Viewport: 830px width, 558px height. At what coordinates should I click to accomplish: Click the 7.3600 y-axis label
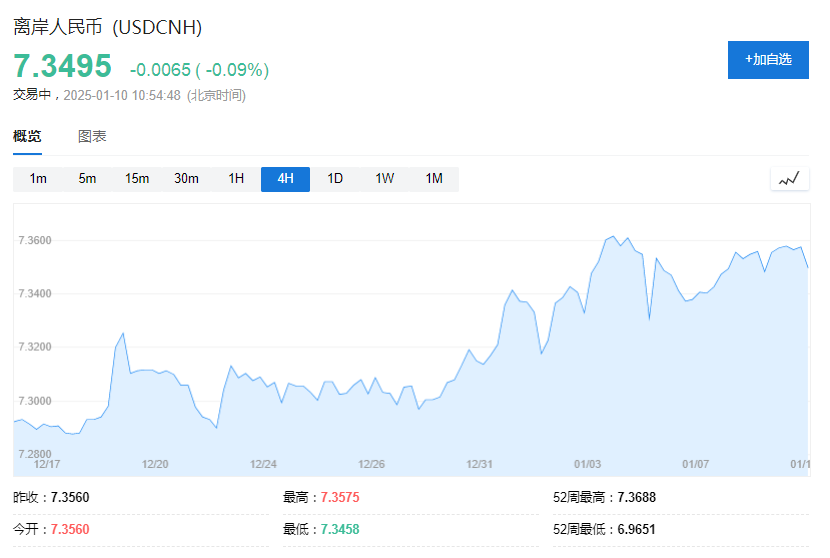tap(35, 240)
